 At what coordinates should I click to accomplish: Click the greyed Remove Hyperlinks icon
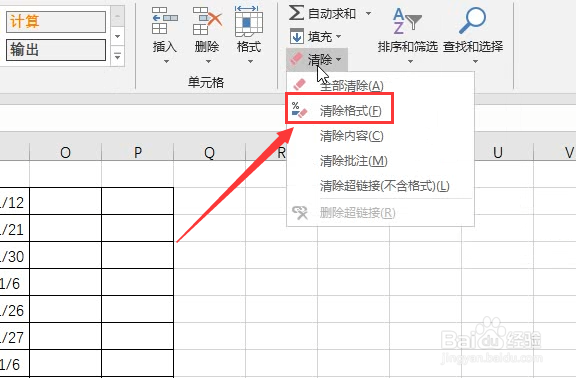pos(300,212)
